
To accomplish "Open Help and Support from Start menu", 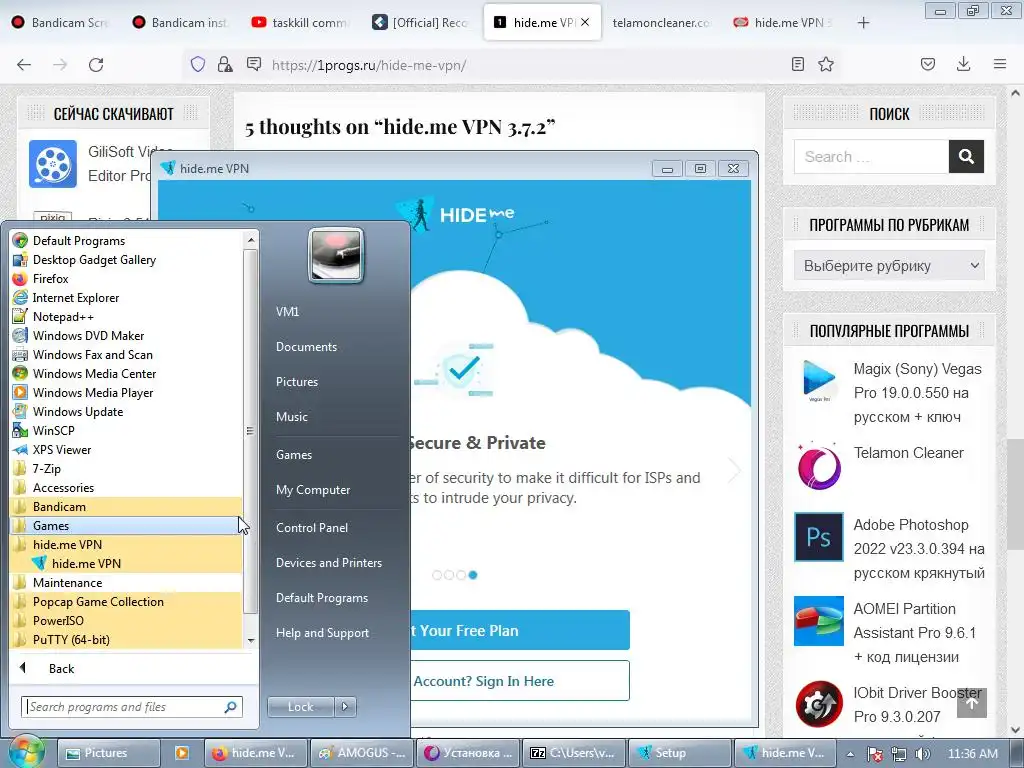I will (322, 633).
